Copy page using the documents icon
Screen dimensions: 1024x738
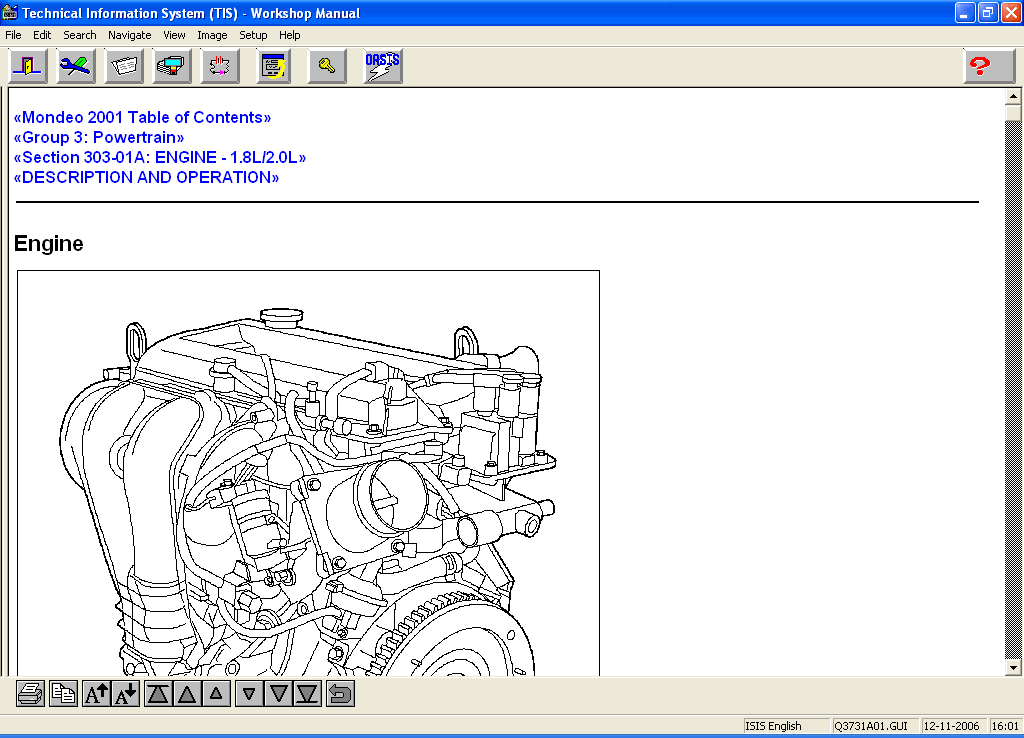pos(63,694)
